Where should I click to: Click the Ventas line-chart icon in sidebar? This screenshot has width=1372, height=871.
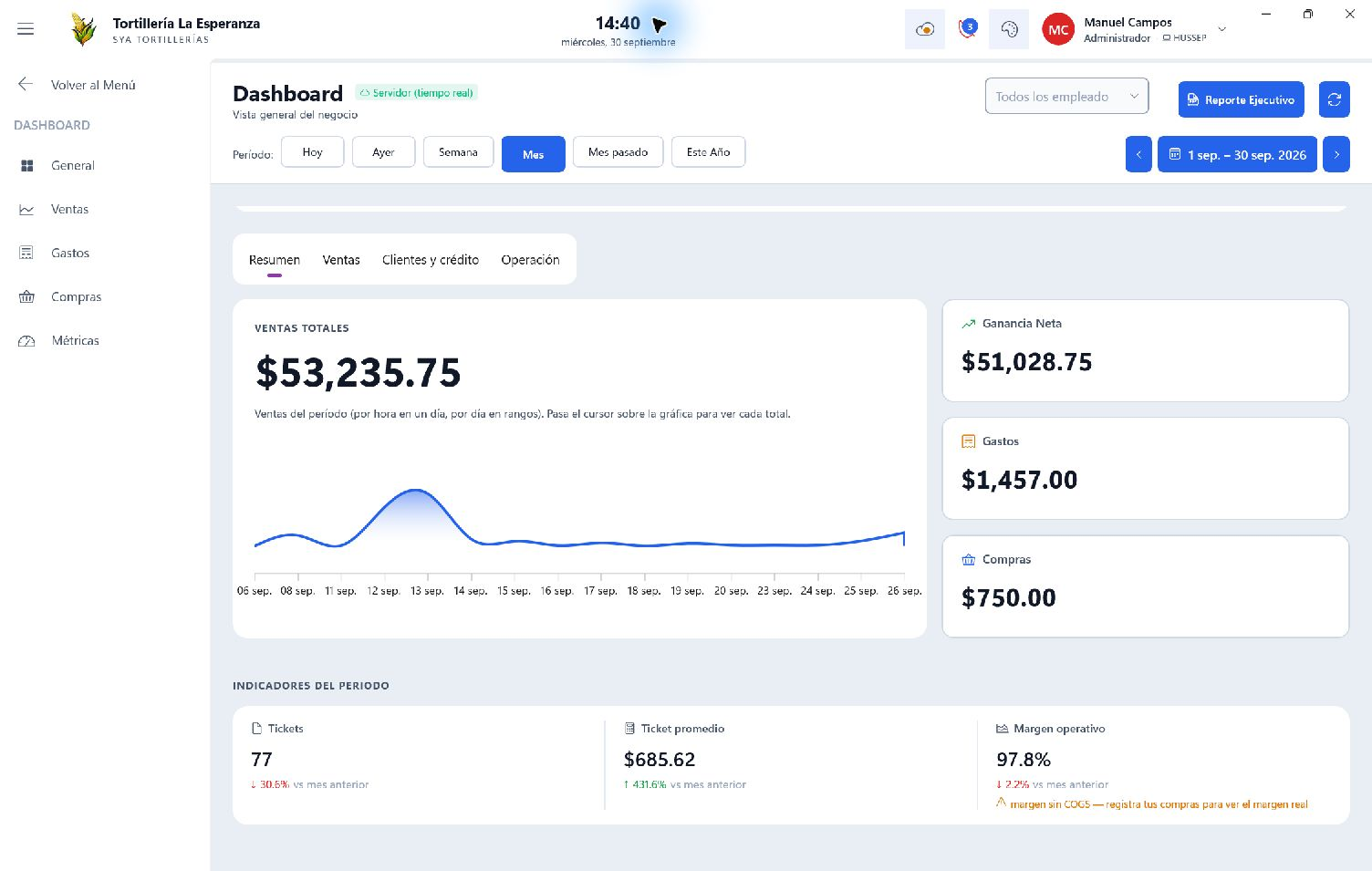tap(26, 210)
